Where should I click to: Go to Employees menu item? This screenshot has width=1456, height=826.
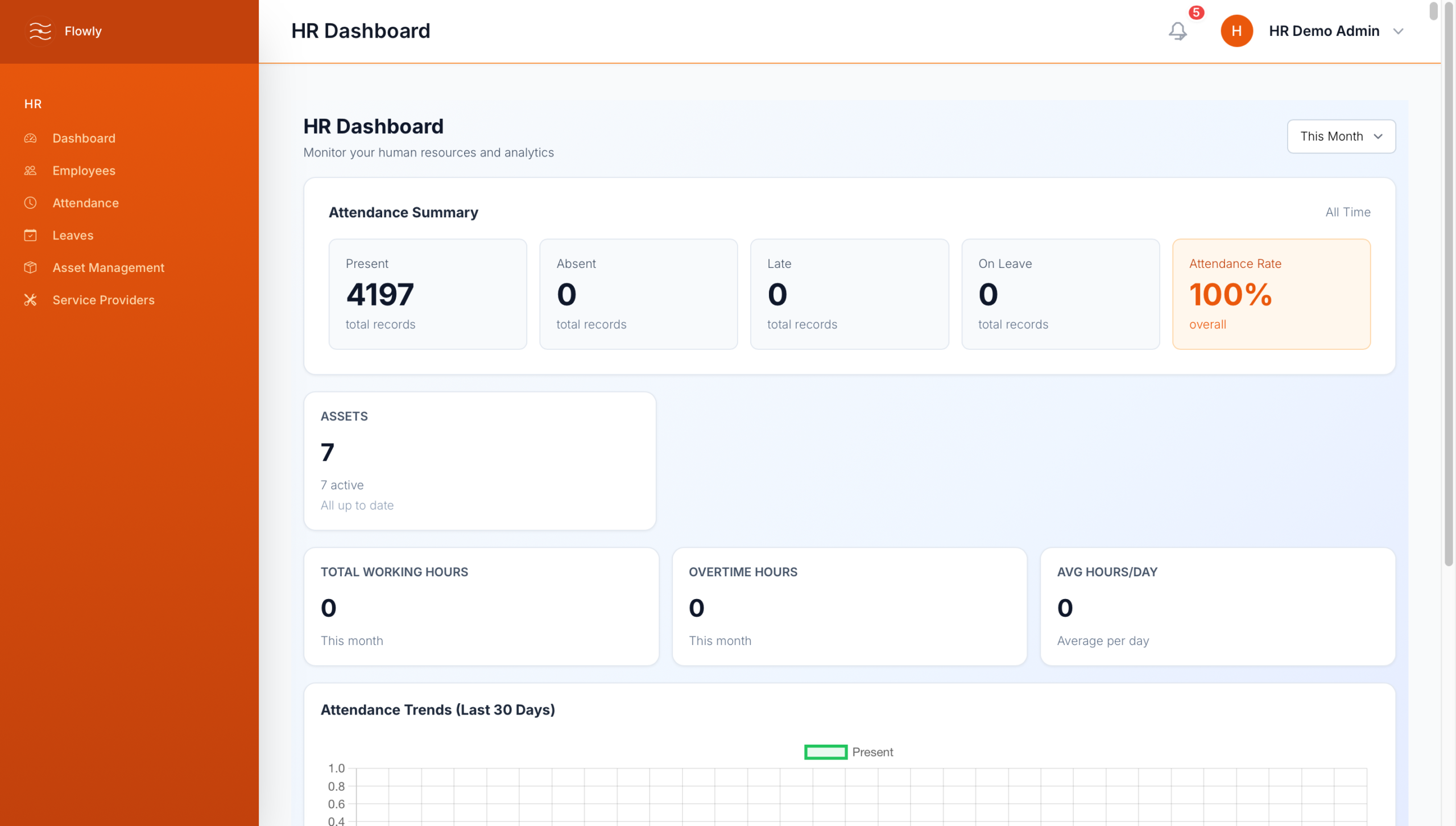(x=84, y=171)
